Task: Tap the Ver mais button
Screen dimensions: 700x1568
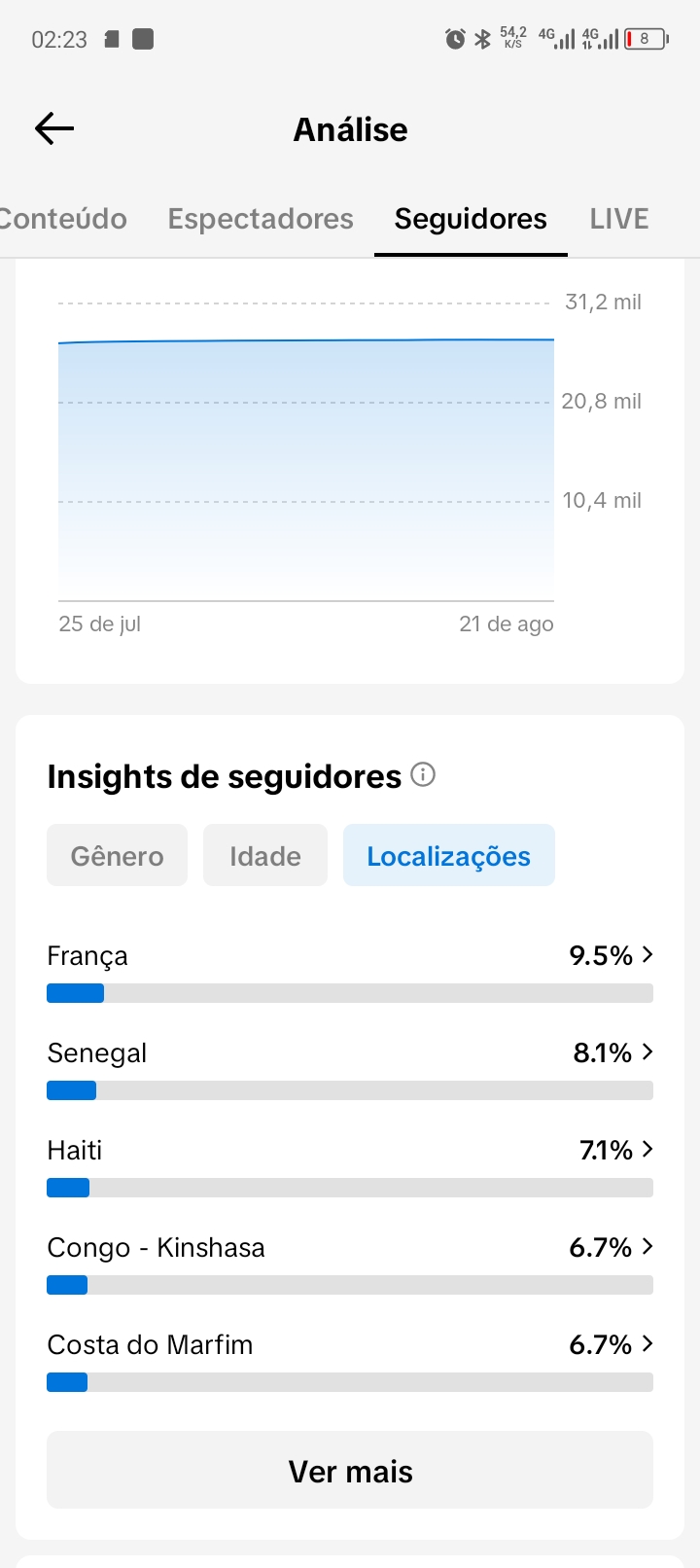Action: 350,1470
